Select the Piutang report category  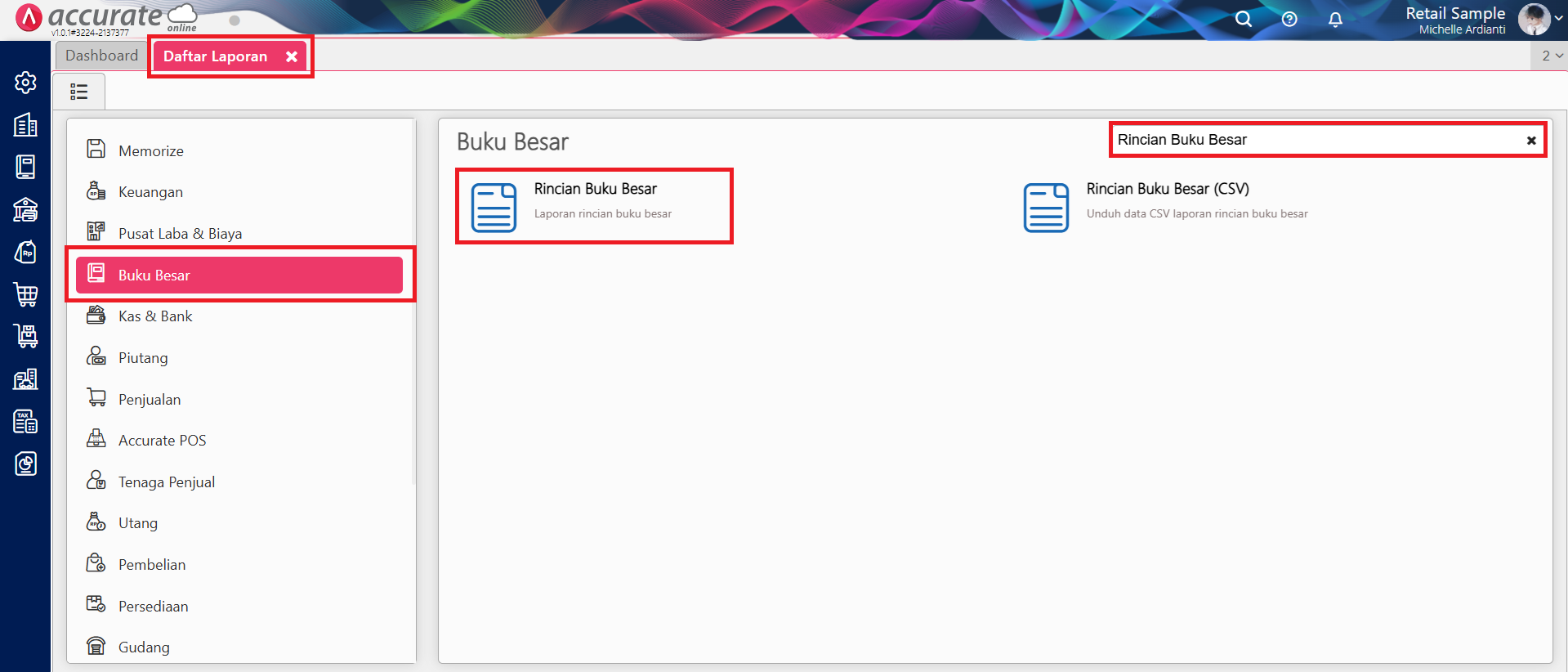click(x=143, y=358)
